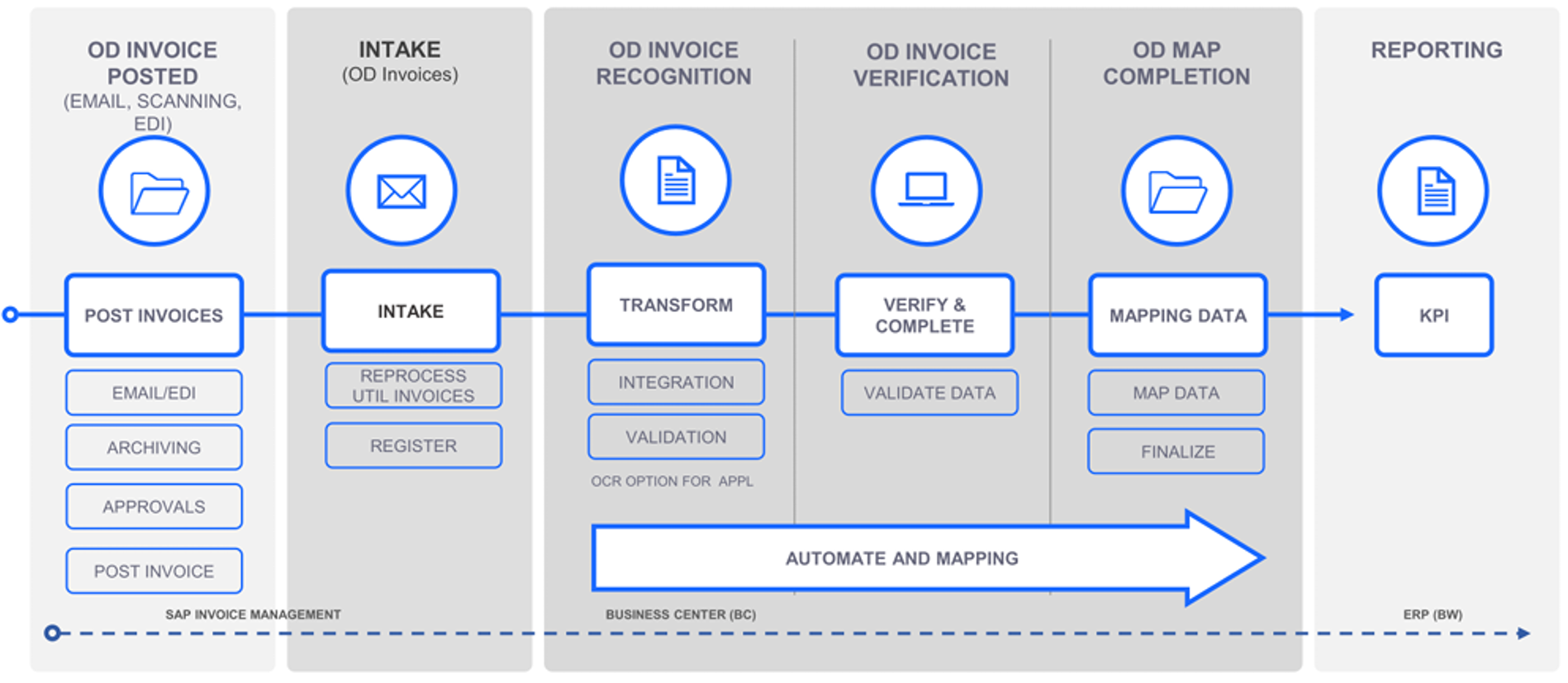
Task: Click the SAP INVOICE MANAGEMENT label
Action: tap(253, 614)
